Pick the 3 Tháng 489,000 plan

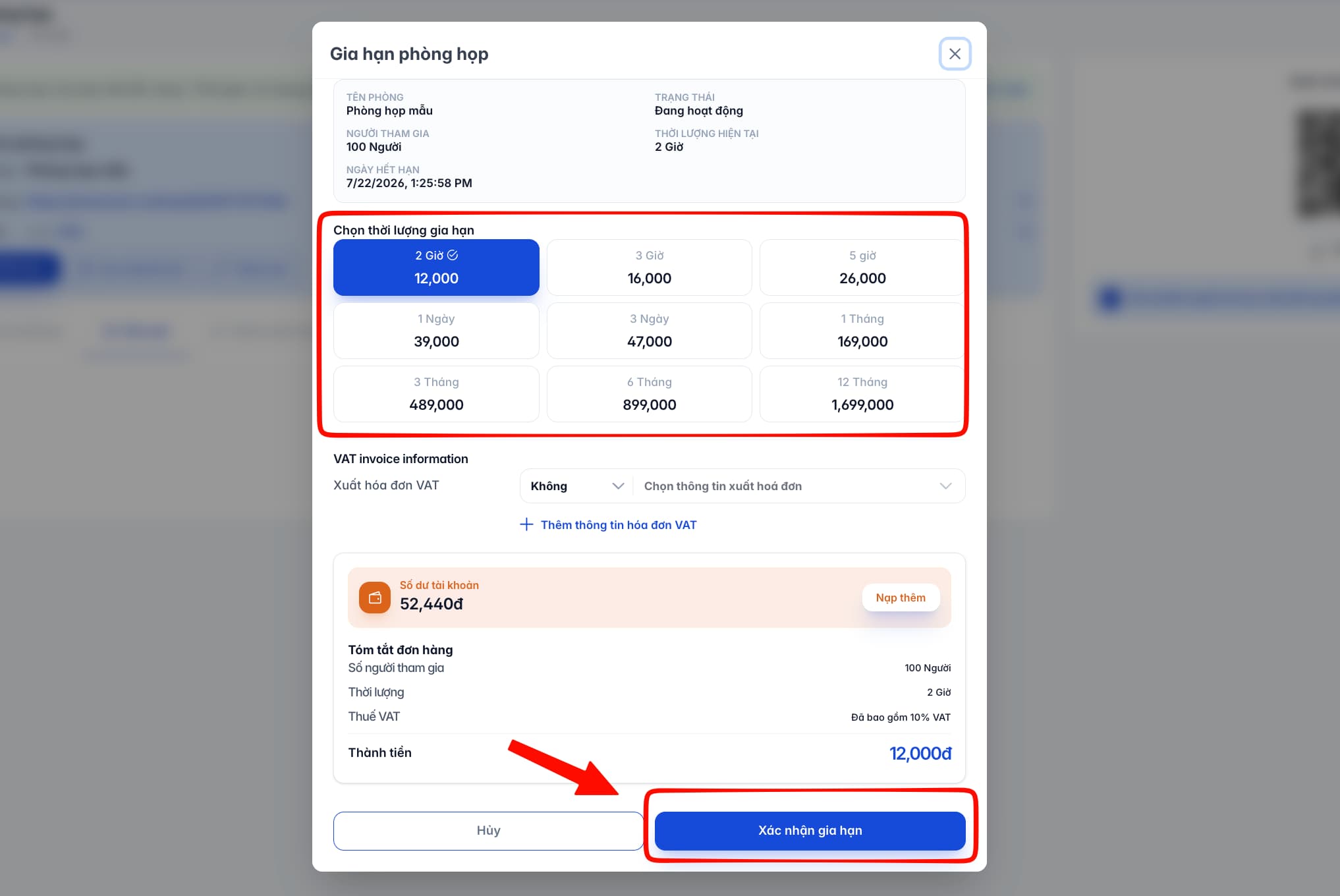tap(436, 394)
